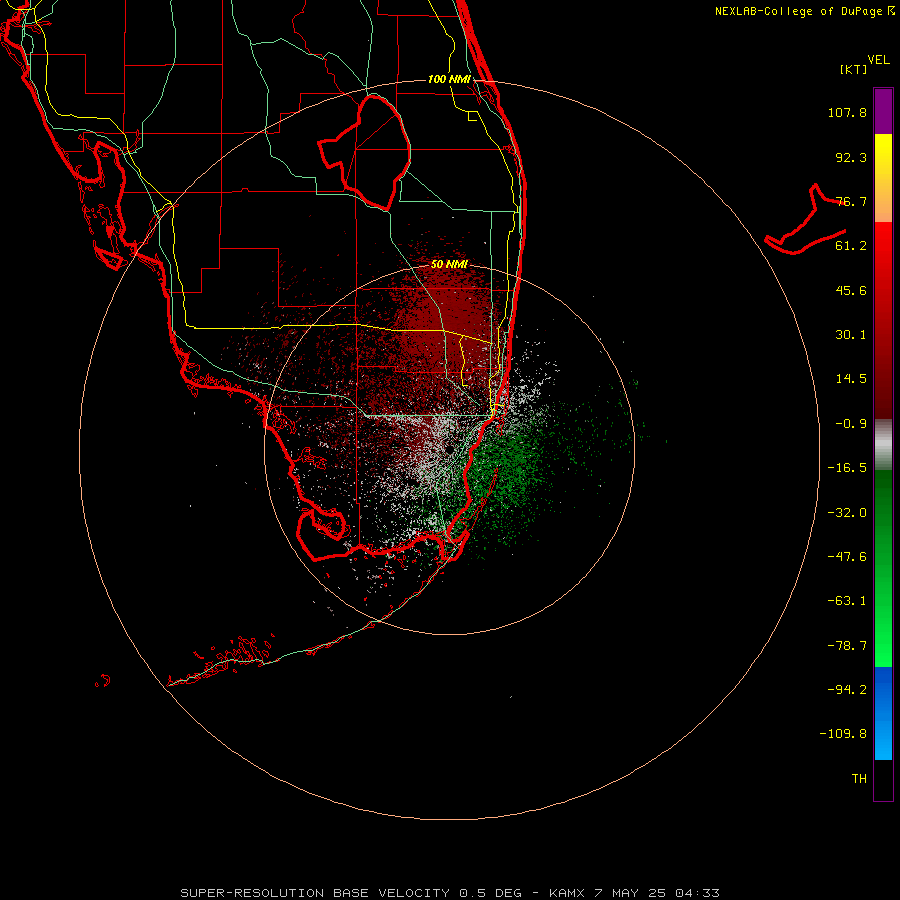Click the 76.7 velocity scale value
The width and height of the screenshot is (900, 900).
pos(851,201)
